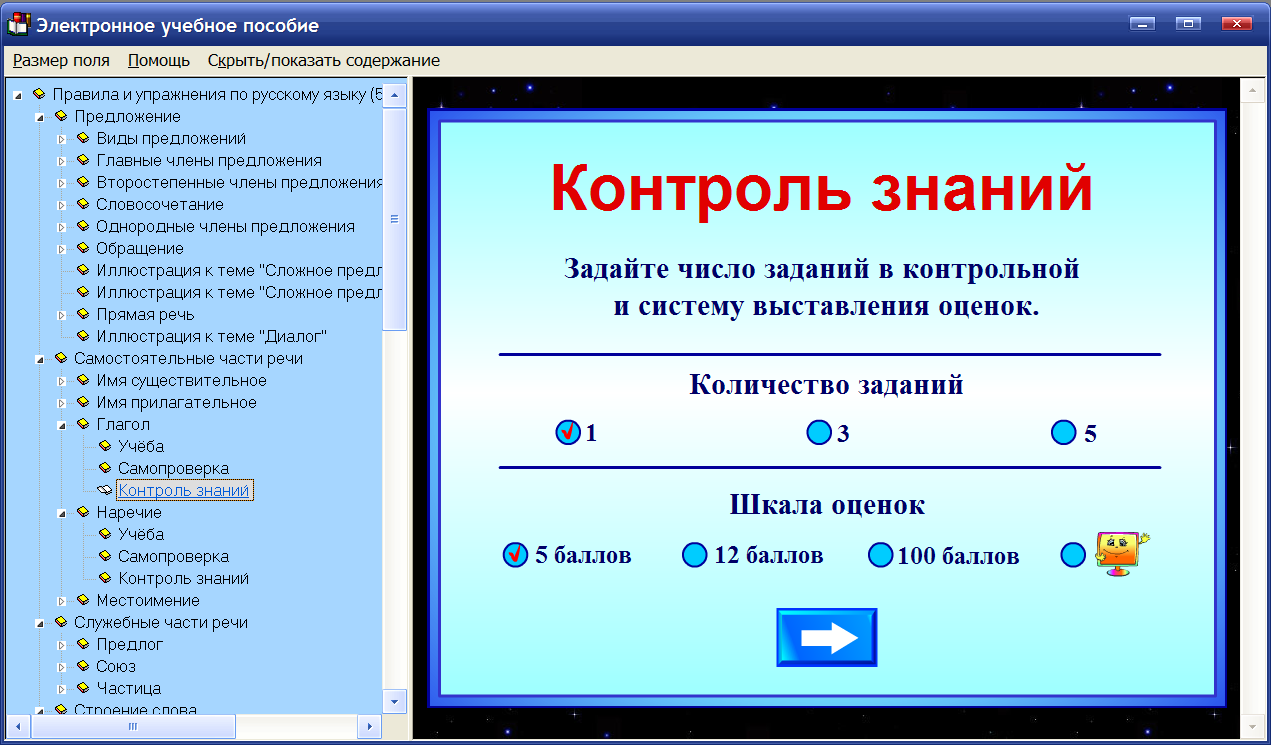Expand the "Предлог" tree node
This screenshot has height=745, width=1271.
point(62,644)
